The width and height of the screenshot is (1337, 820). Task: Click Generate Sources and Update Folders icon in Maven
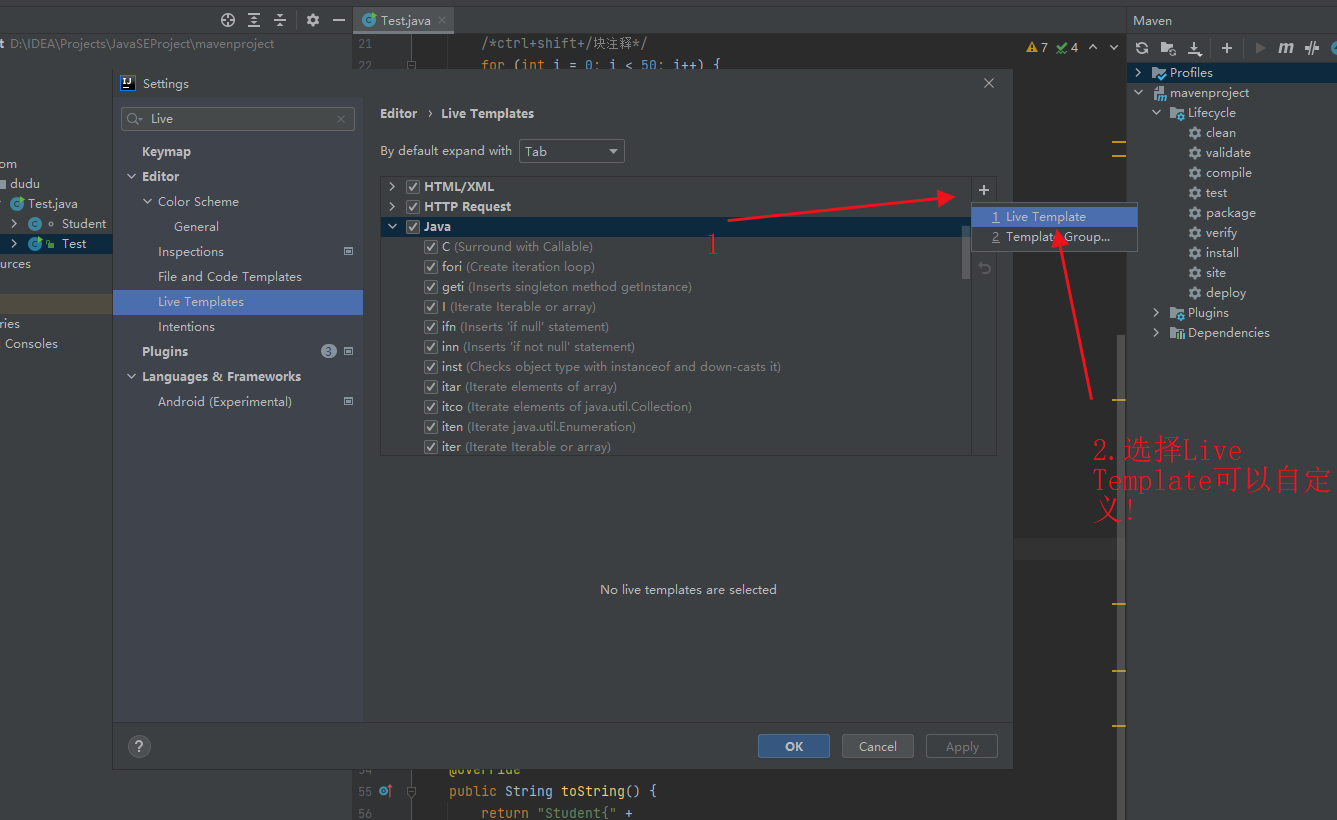tap(1168, 48)
